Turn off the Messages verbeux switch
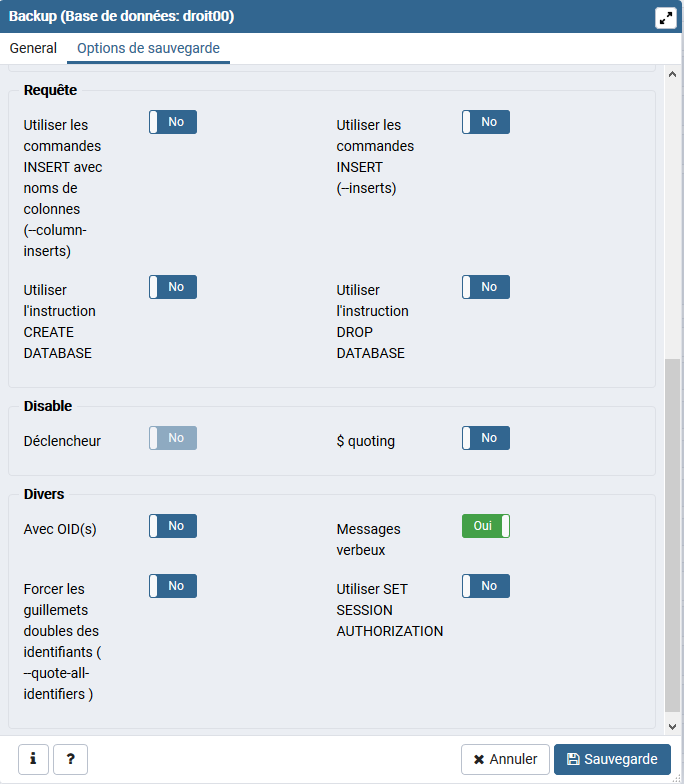The width and height of the screenshot is (684, 784). pyautogui.click(x=486, y=526)
